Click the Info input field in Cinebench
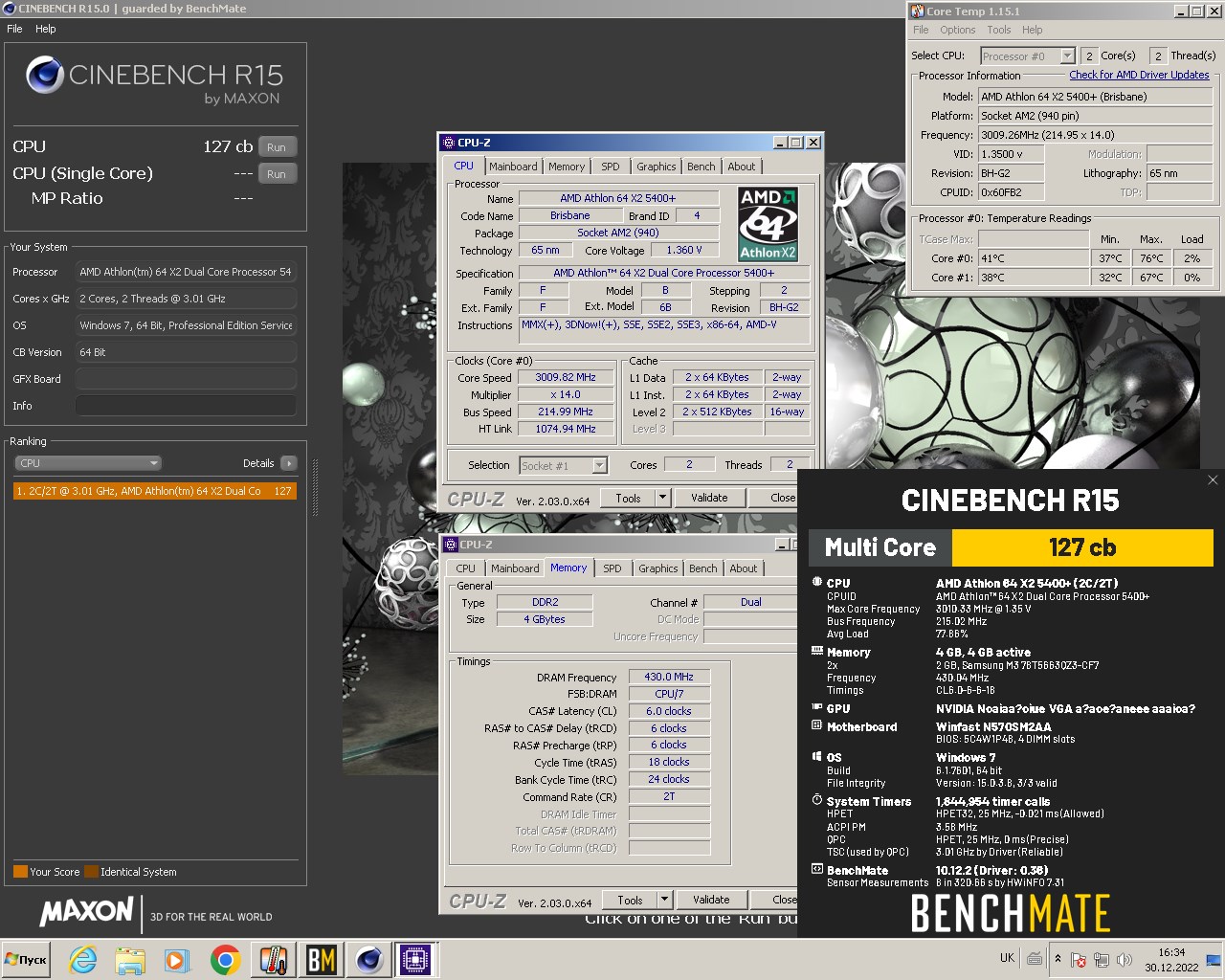 click(x=186, y=406)
